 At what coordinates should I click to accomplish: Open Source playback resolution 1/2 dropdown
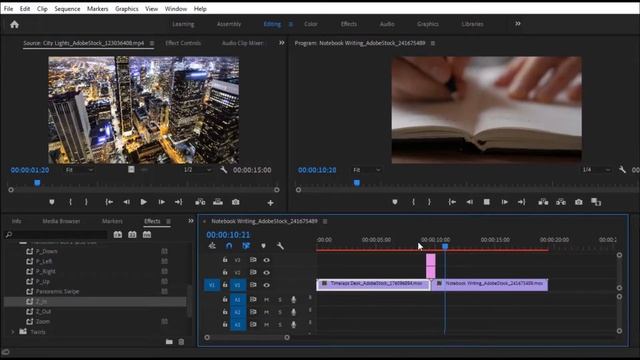pyautogui.click(x=198, y=170)
